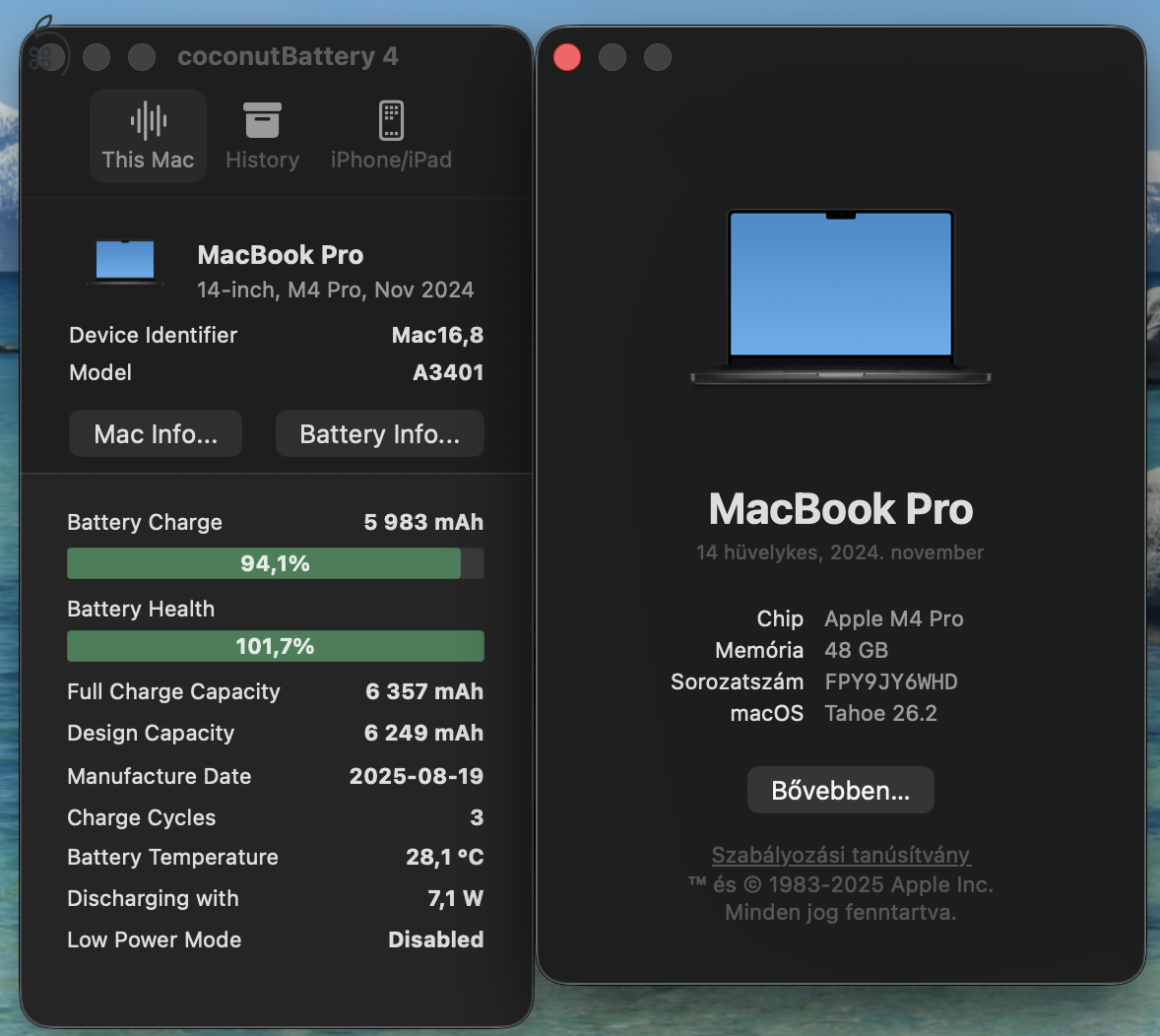Click the coconutBattery window zoom button

point(142,57)
